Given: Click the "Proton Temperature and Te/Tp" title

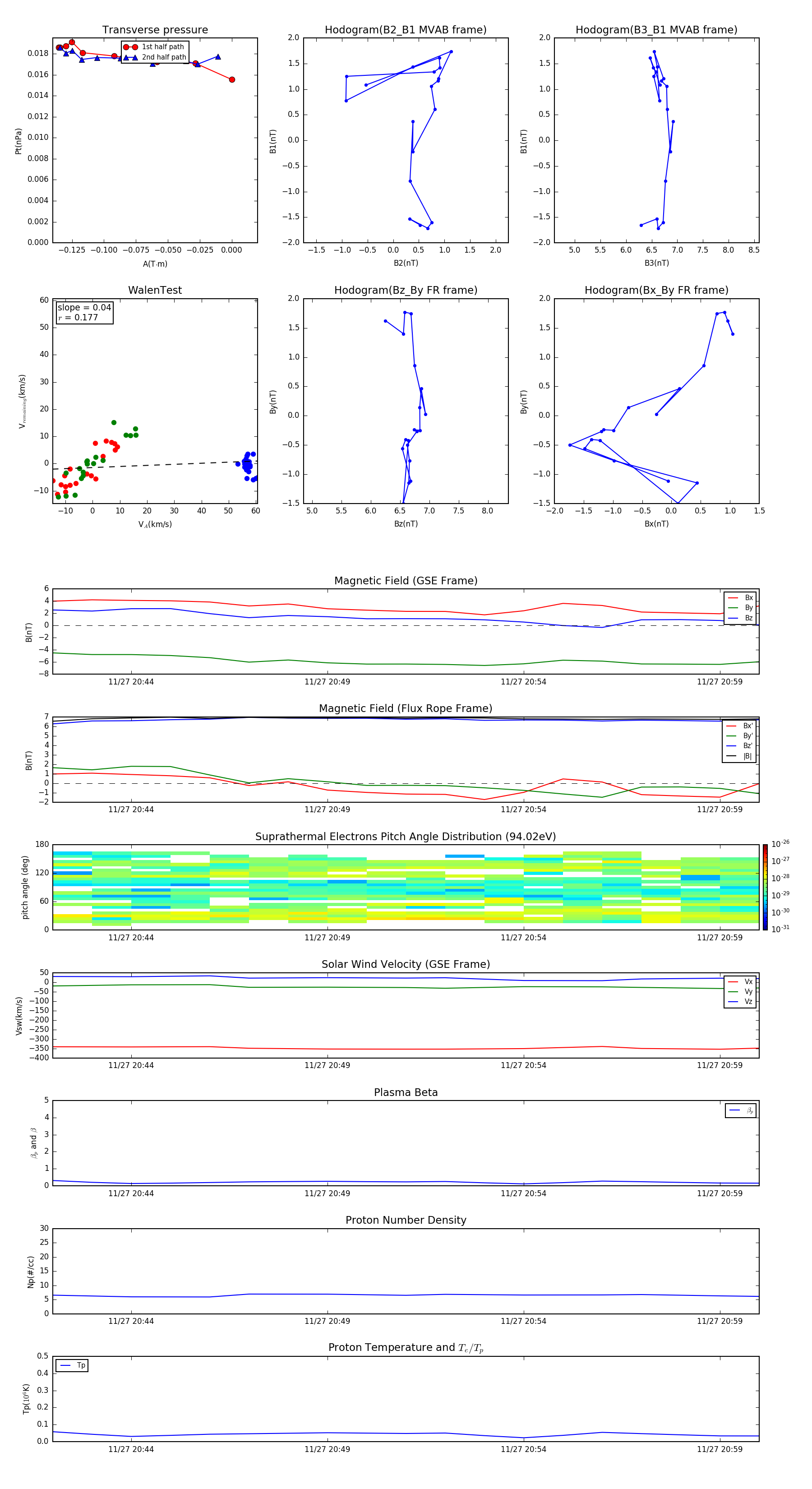Looking at the screenshot, I should click(406, 1348).
